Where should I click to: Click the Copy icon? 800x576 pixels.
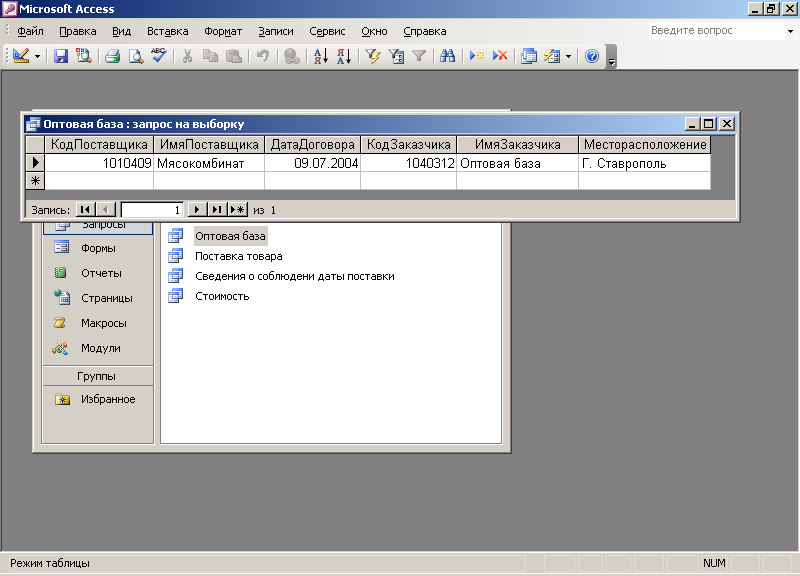coord(210,56)
